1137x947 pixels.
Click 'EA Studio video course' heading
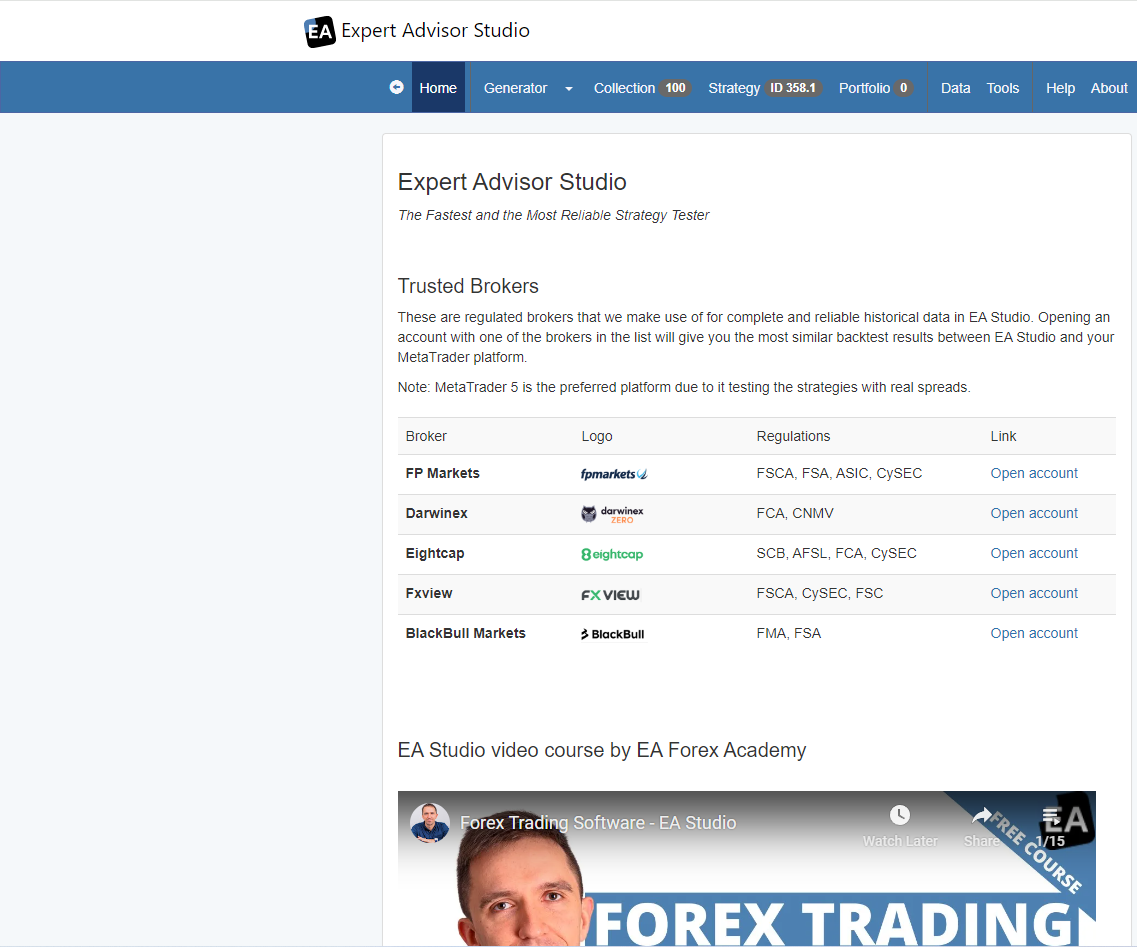click(x=601, y=750)
